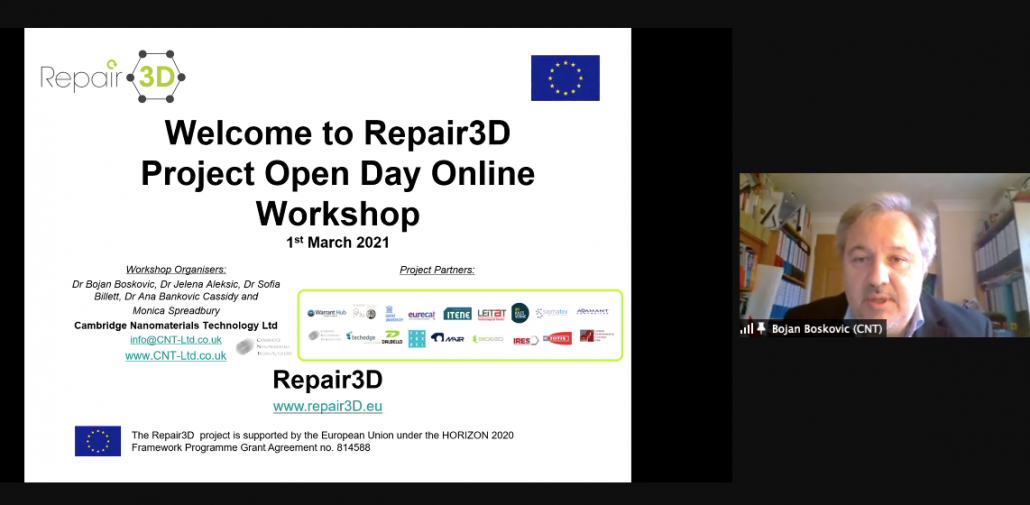Click the Dalbello partner logo
The image size is (1030, 505).
[392, 338]
